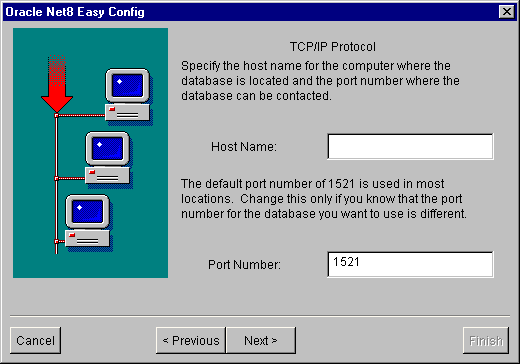Click the Port Number field showing 1521
The width and height of the screenshot is (520, 364).
[410, 264]
